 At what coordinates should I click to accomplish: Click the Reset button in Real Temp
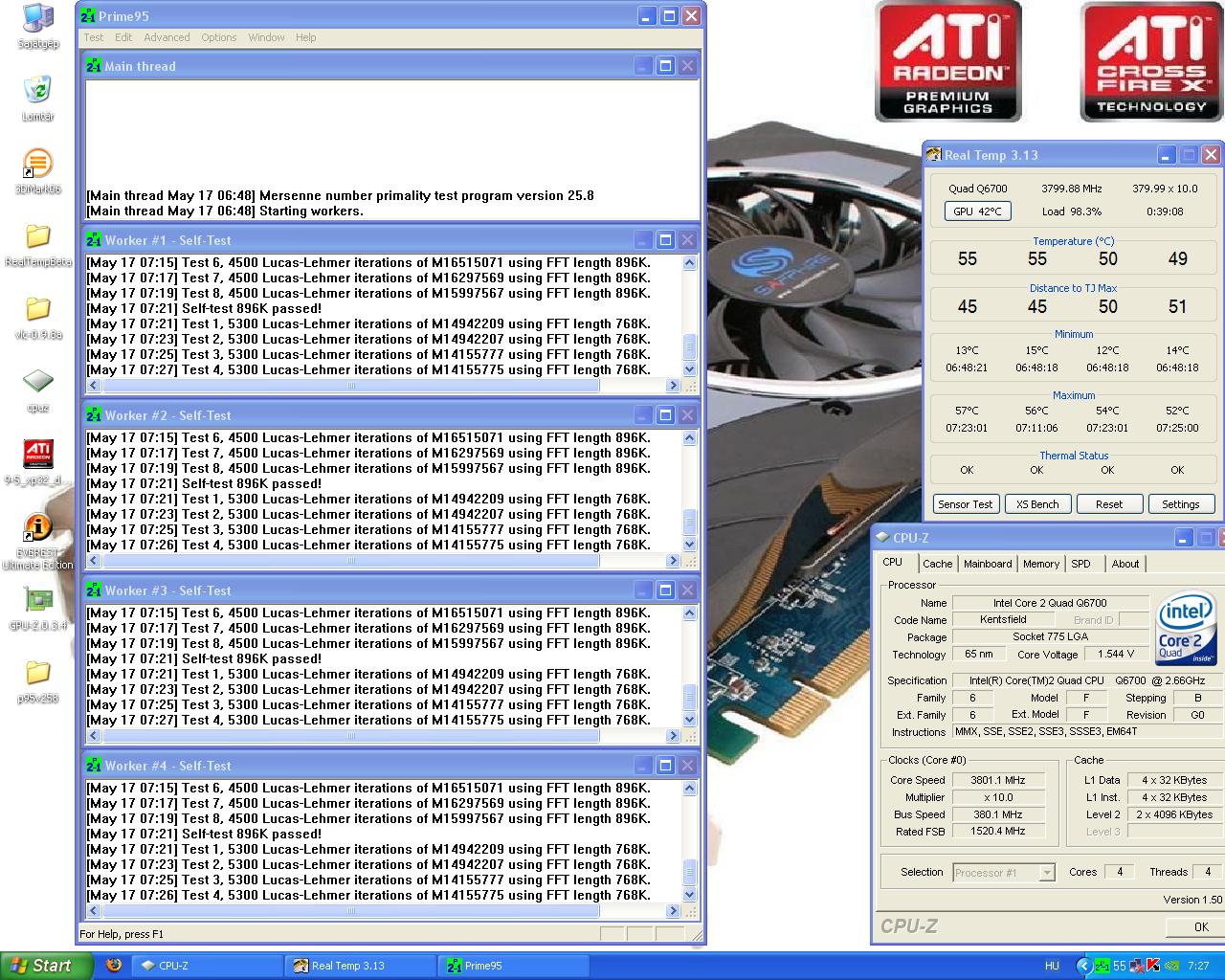click(x=1109, y=504)
